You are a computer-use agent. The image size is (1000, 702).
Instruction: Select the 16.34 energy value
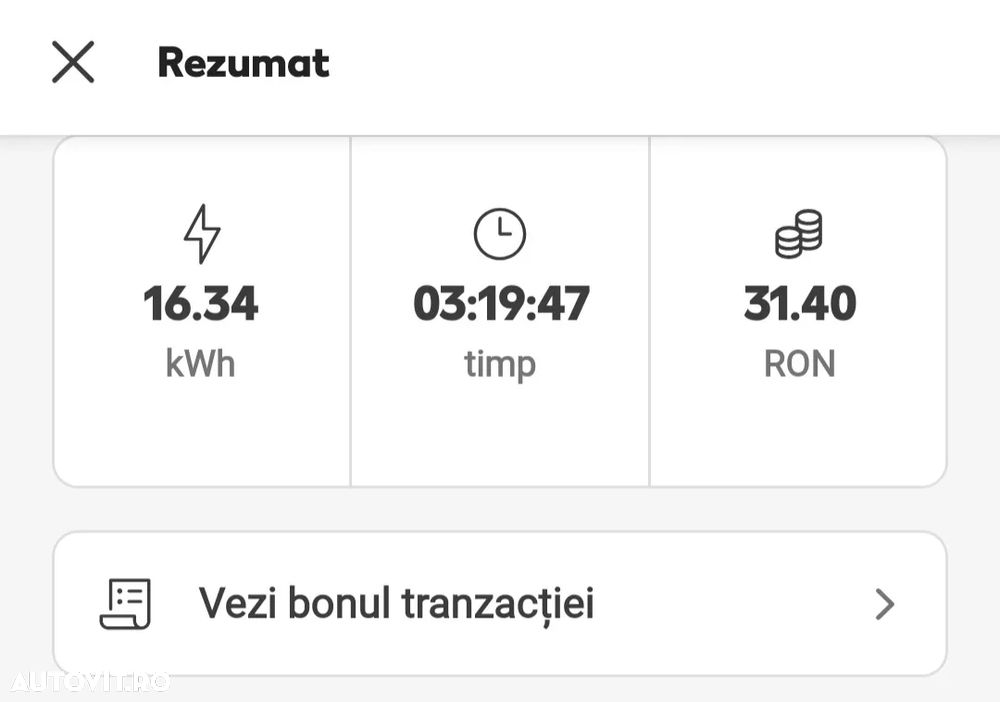[201, 303]
